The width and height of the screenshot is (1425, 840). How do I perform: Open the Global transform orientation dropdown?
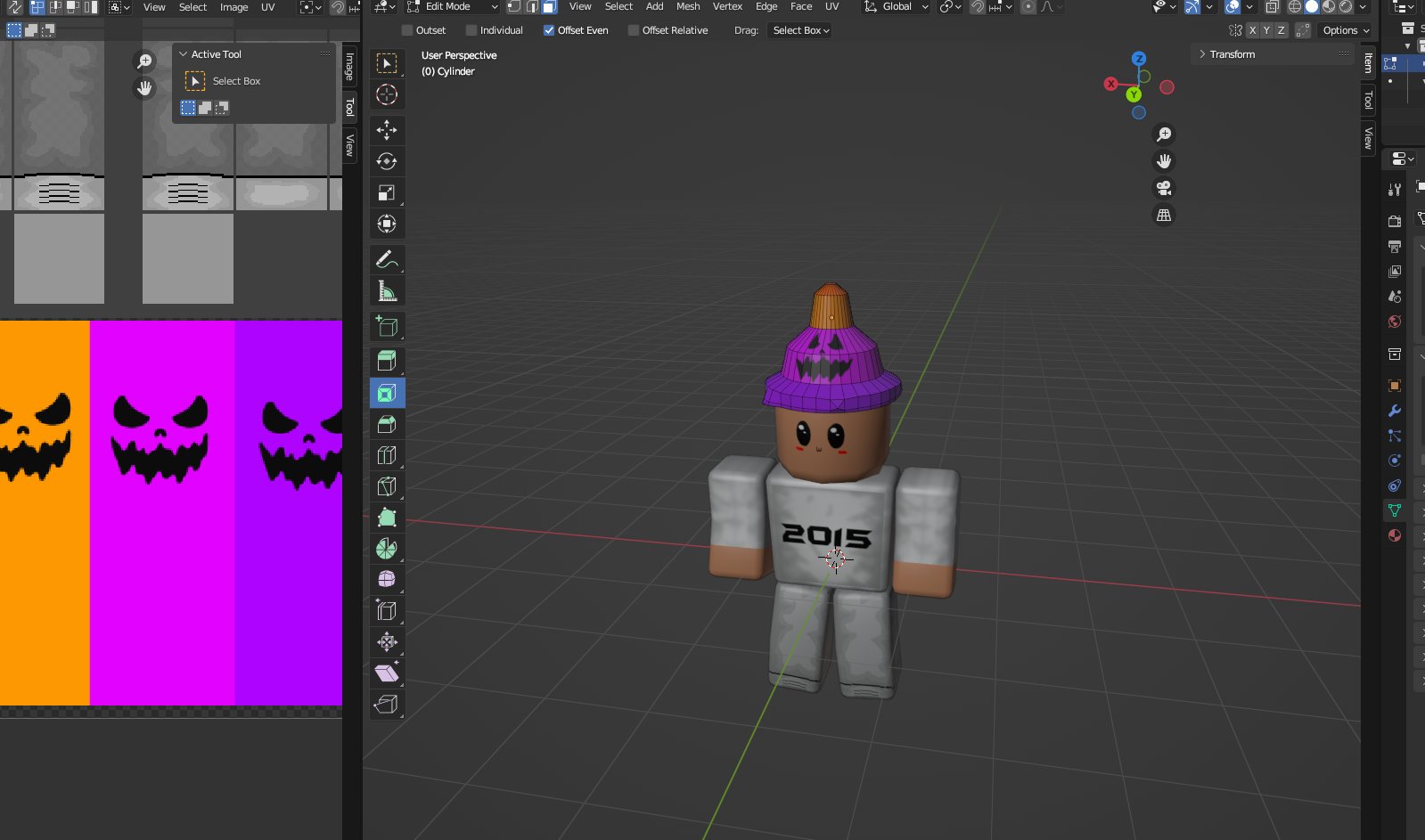(896, 6)
